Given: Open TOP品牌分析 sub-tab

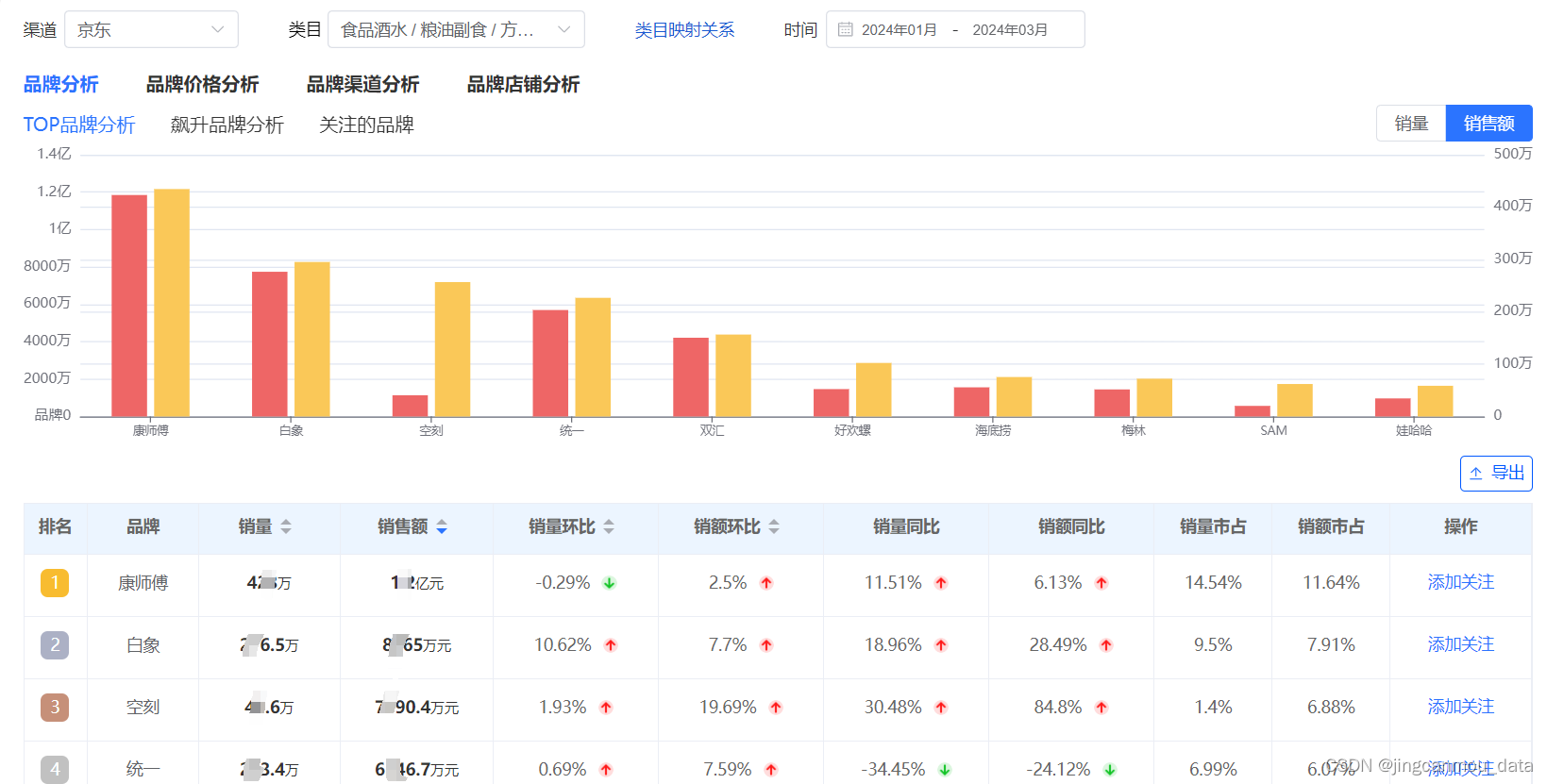Looking at the screenshot, I should point(79,125).
